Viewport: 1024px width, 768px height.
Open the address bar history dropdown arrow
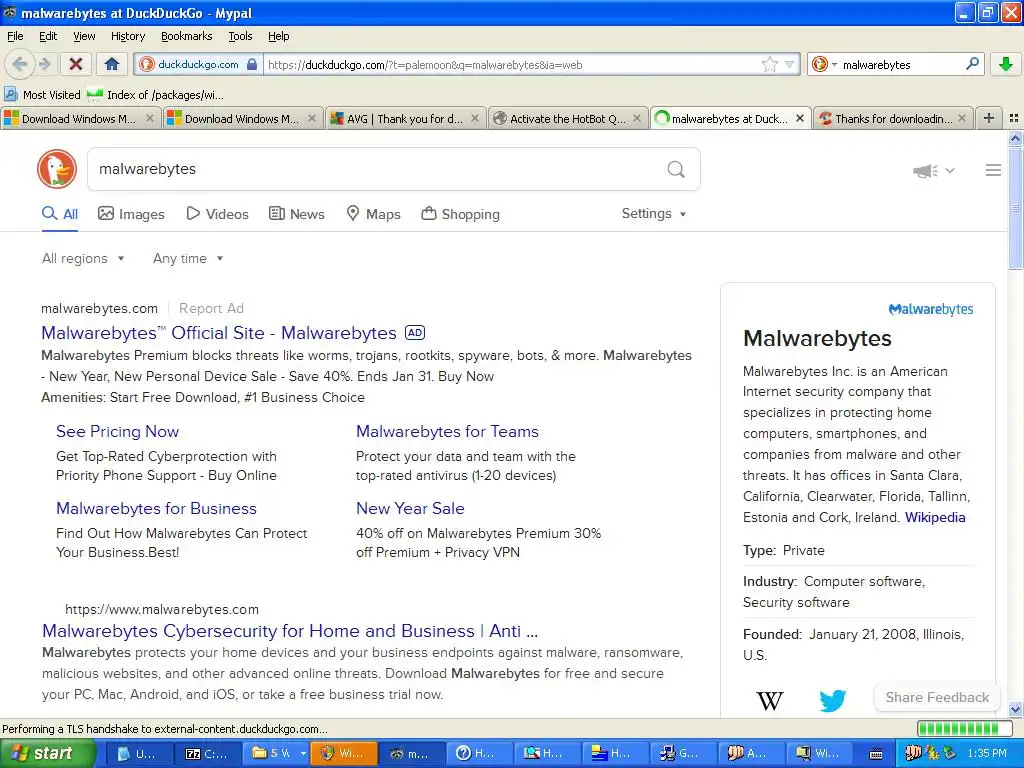tap(790, 64)
